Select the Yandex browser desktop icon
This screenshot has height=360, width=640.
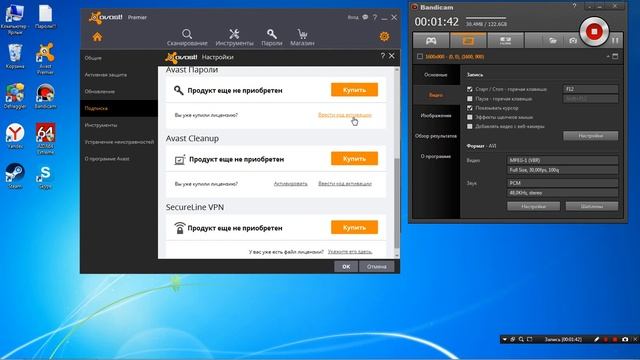point(15,136)
